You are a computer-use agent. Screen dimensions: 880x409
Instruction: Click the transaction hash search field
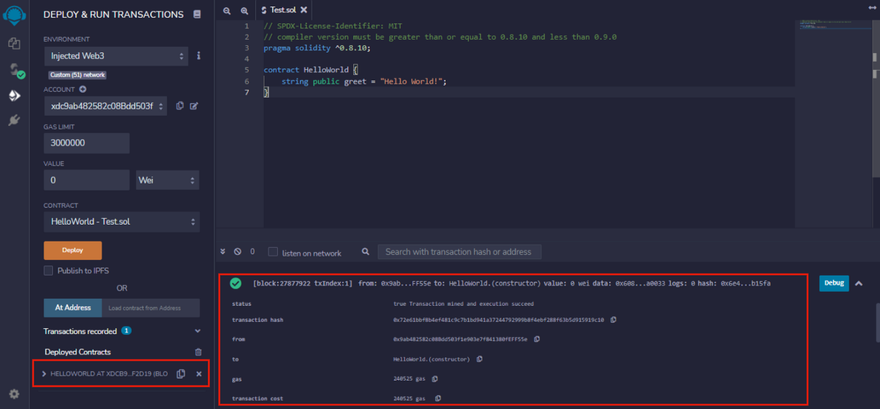click(459, 252)
